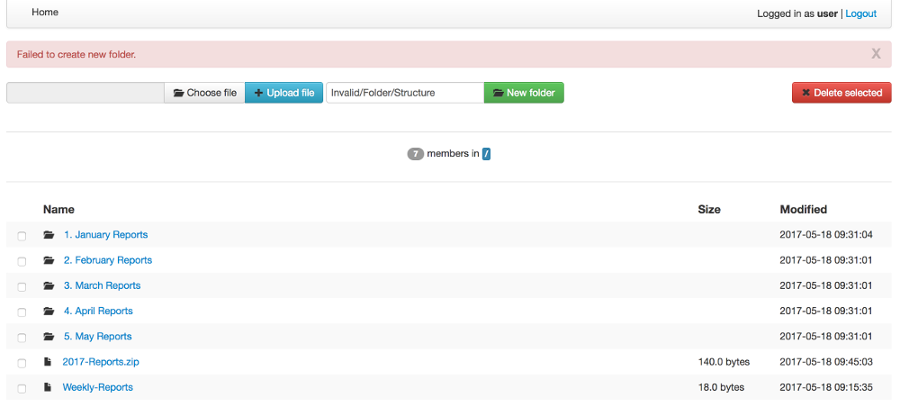Click the blue Upload file button
Viewport: 900px width, 416px height.
(x=284, y=93)
